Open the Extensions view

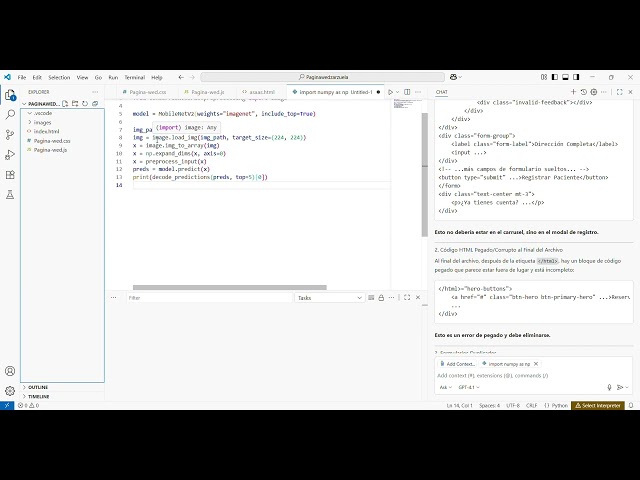coord(10,175)
